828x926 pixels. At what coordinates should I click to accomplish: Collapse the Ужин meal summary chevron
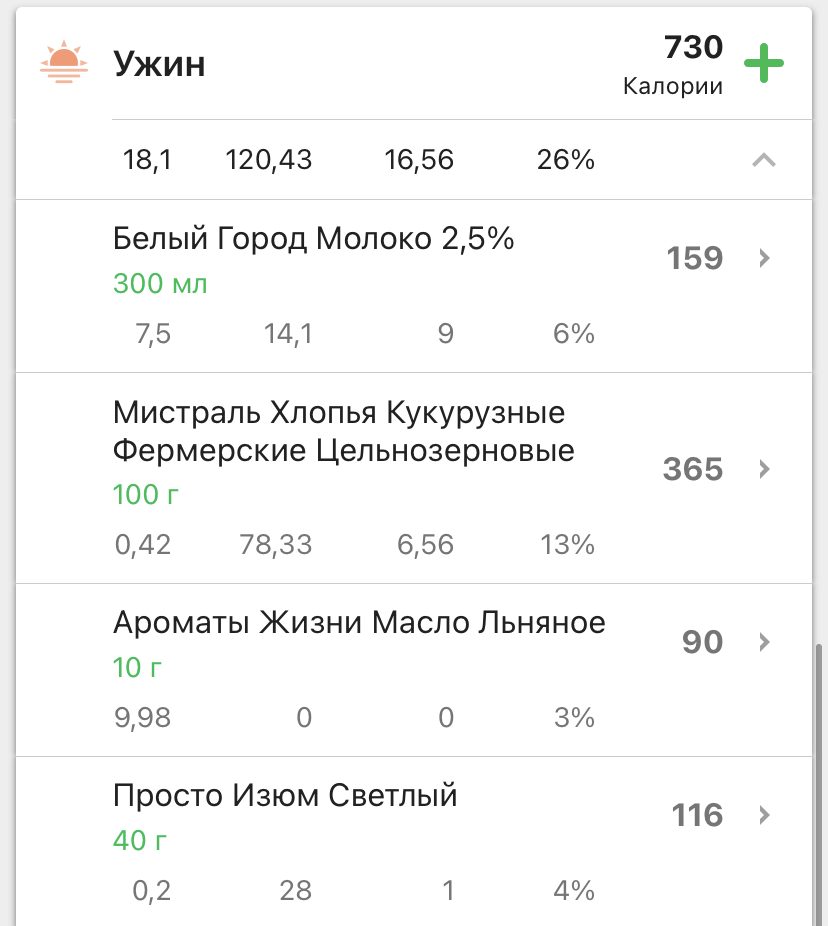[763, 160]
